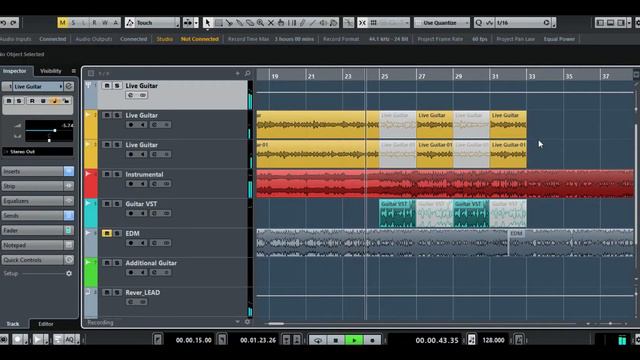The width and height of the screenshot is (640, 360).
Task: Expand the Recording zone dropdown below track list
Action: [x=238, y=322]
